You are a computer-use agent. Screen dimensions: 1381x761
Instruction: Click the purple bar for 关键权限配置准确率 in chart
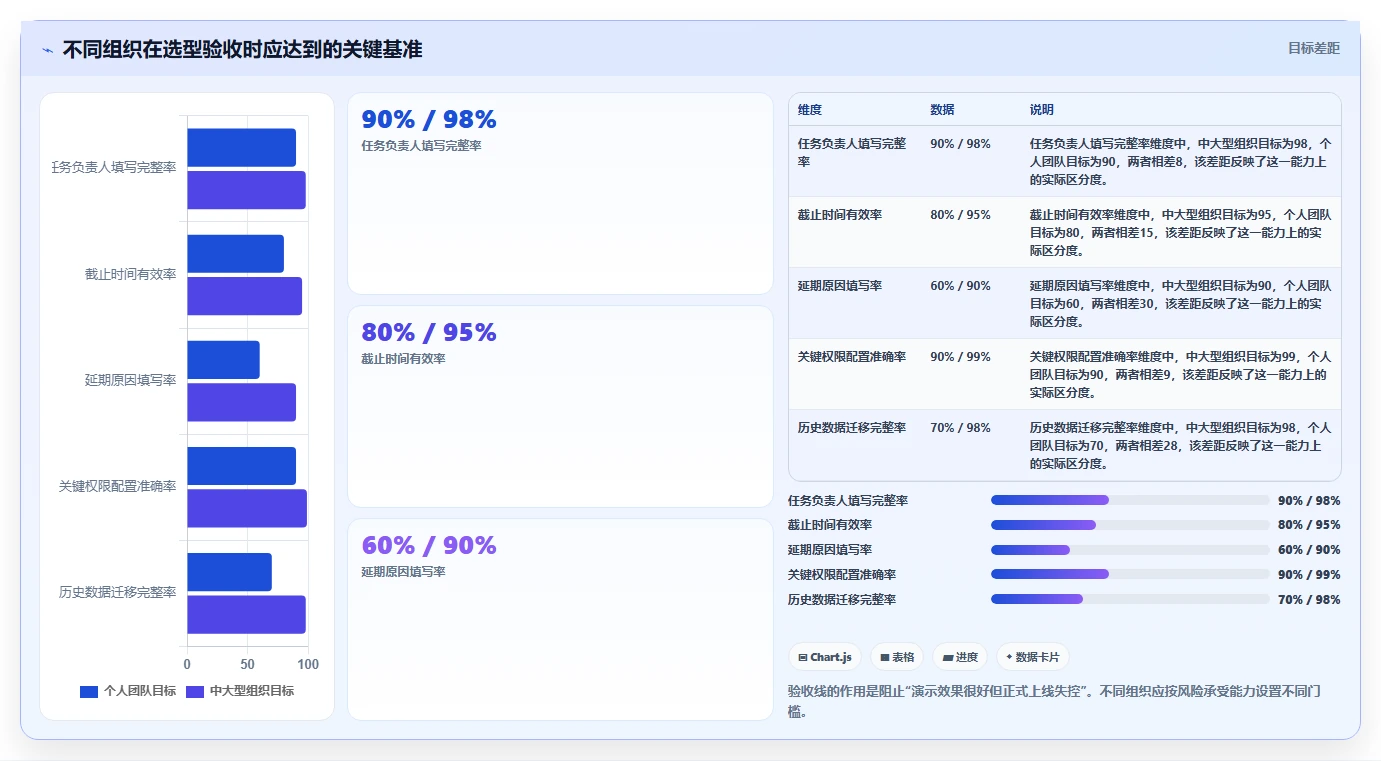pyautogui.click(x=247, y=508)
